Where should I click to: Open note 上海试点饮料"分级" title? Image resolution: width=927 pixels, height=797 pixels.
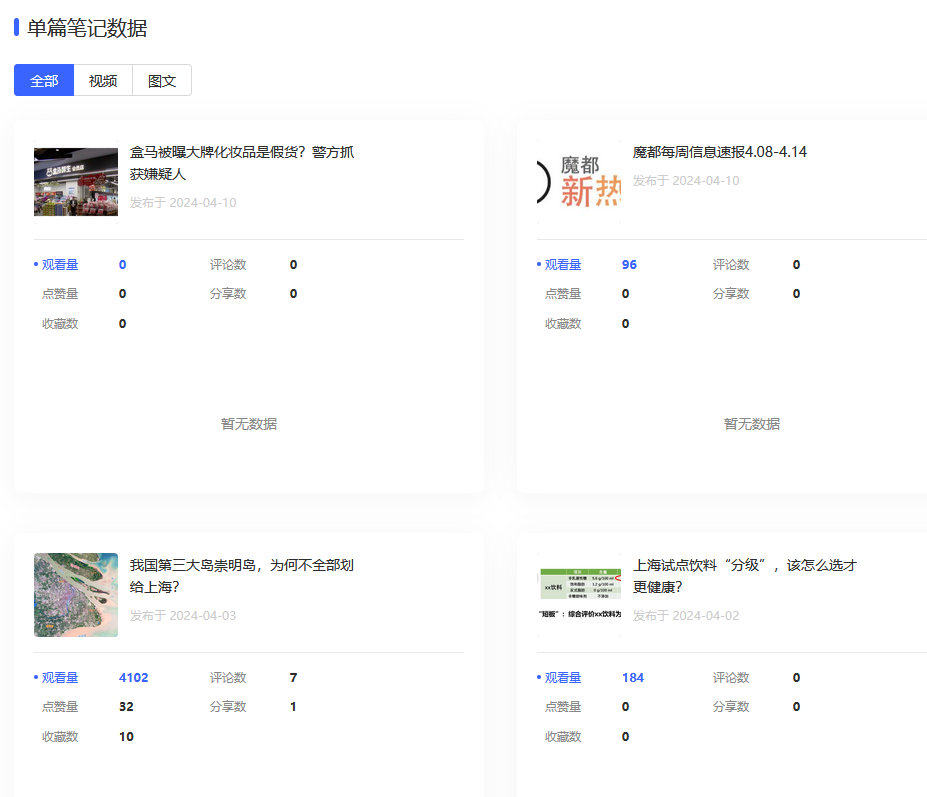[744, 576]
